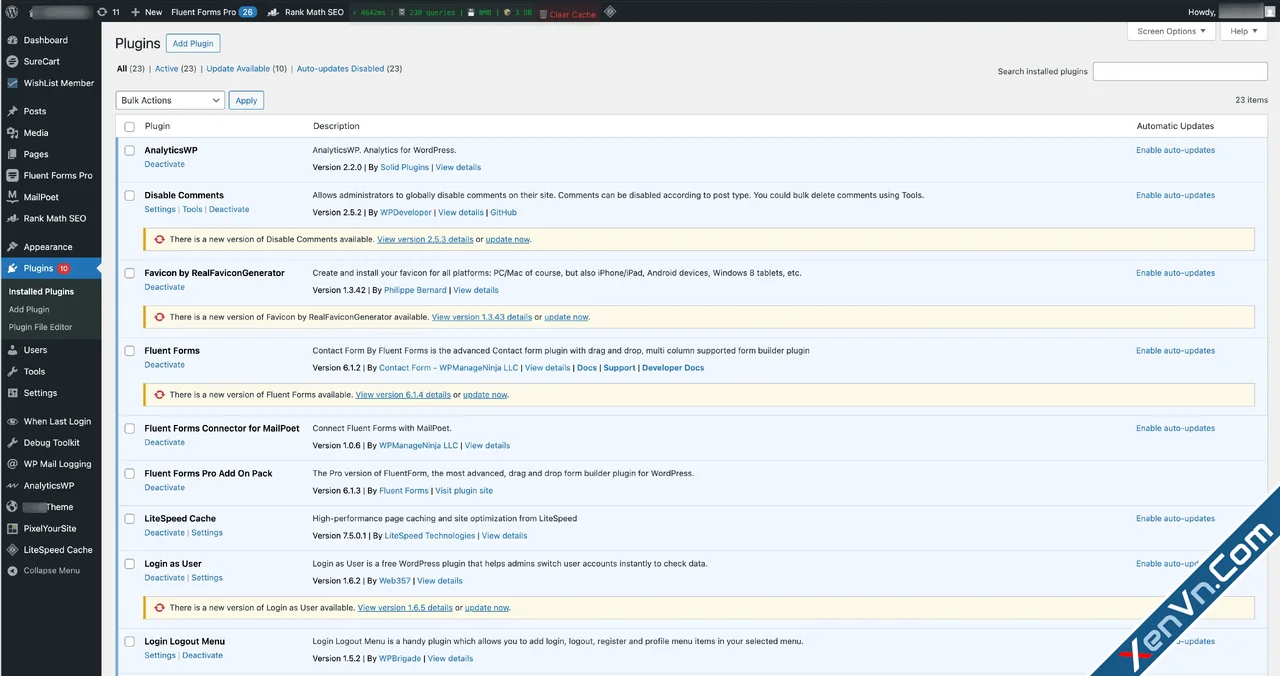Click the SureCart sidebar icon
The image size is (1280, 676).
coord(12,61)
